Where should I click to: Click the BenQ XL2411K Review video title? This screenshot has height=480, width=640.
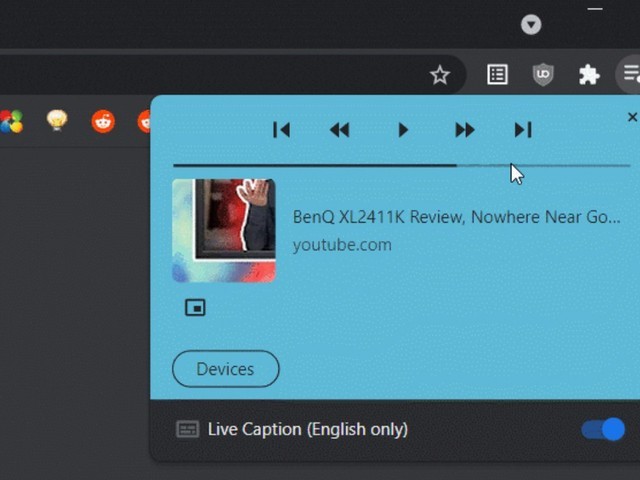(456, 217)
